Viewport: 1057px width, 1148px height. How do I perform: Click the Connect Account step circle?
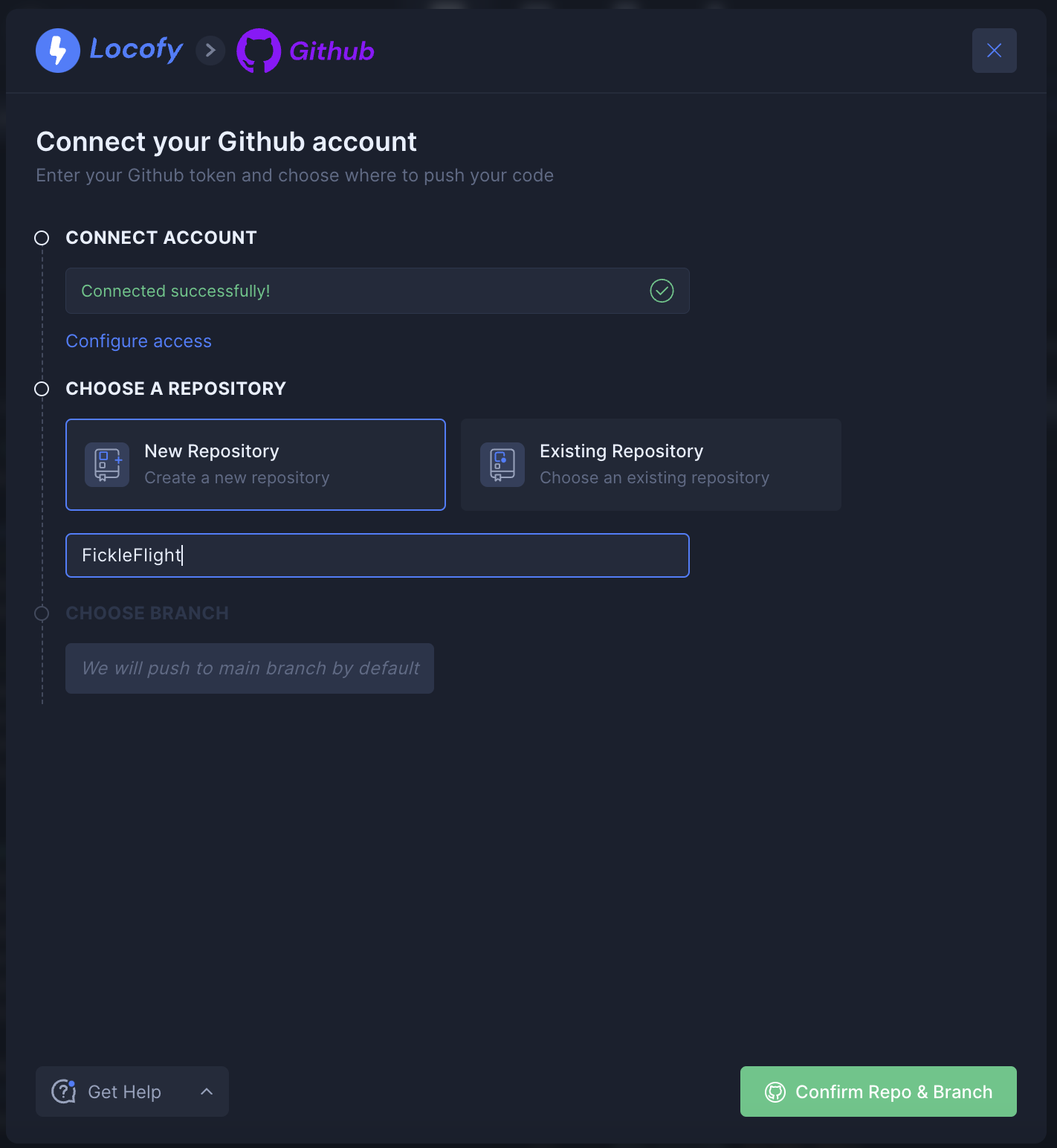click(42, 238)
